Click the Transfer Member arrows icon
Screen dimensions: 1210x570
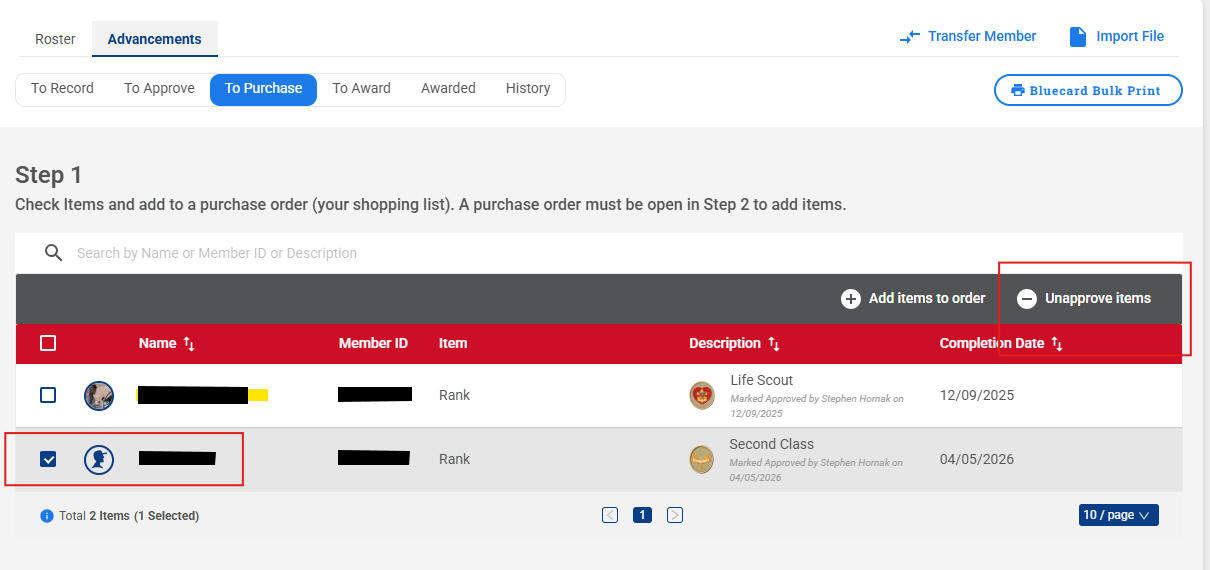pyautogui.click(x=909, y=37)
